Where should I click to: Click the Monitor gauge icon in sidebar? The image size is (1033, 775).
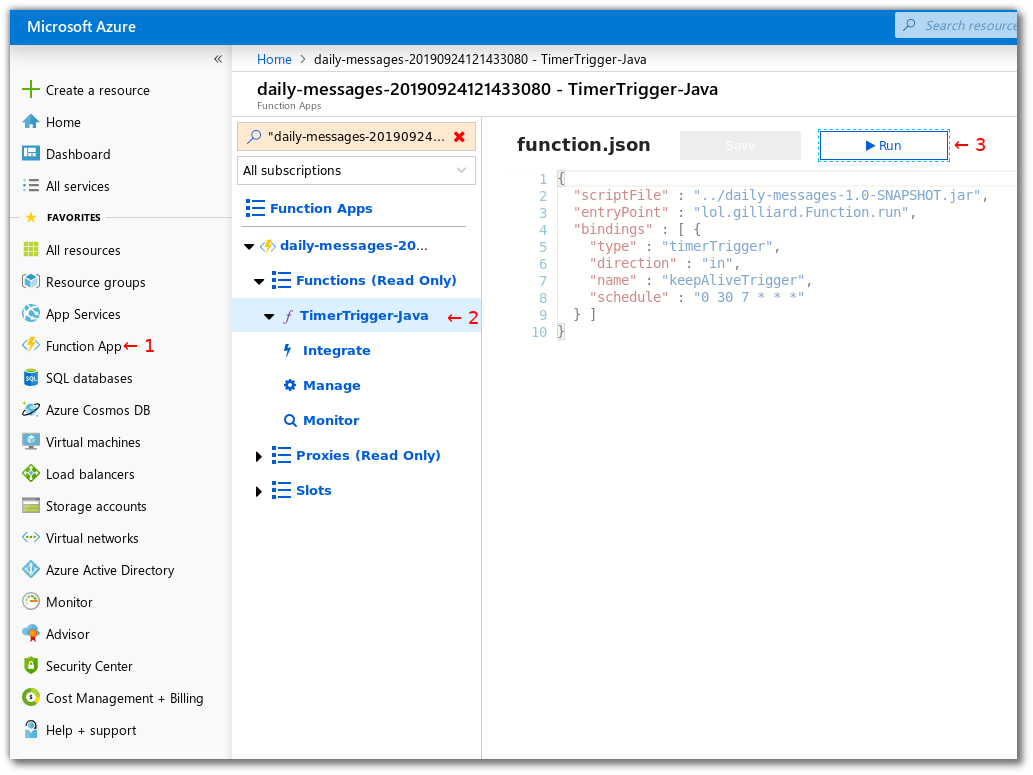tap(30, 602)
